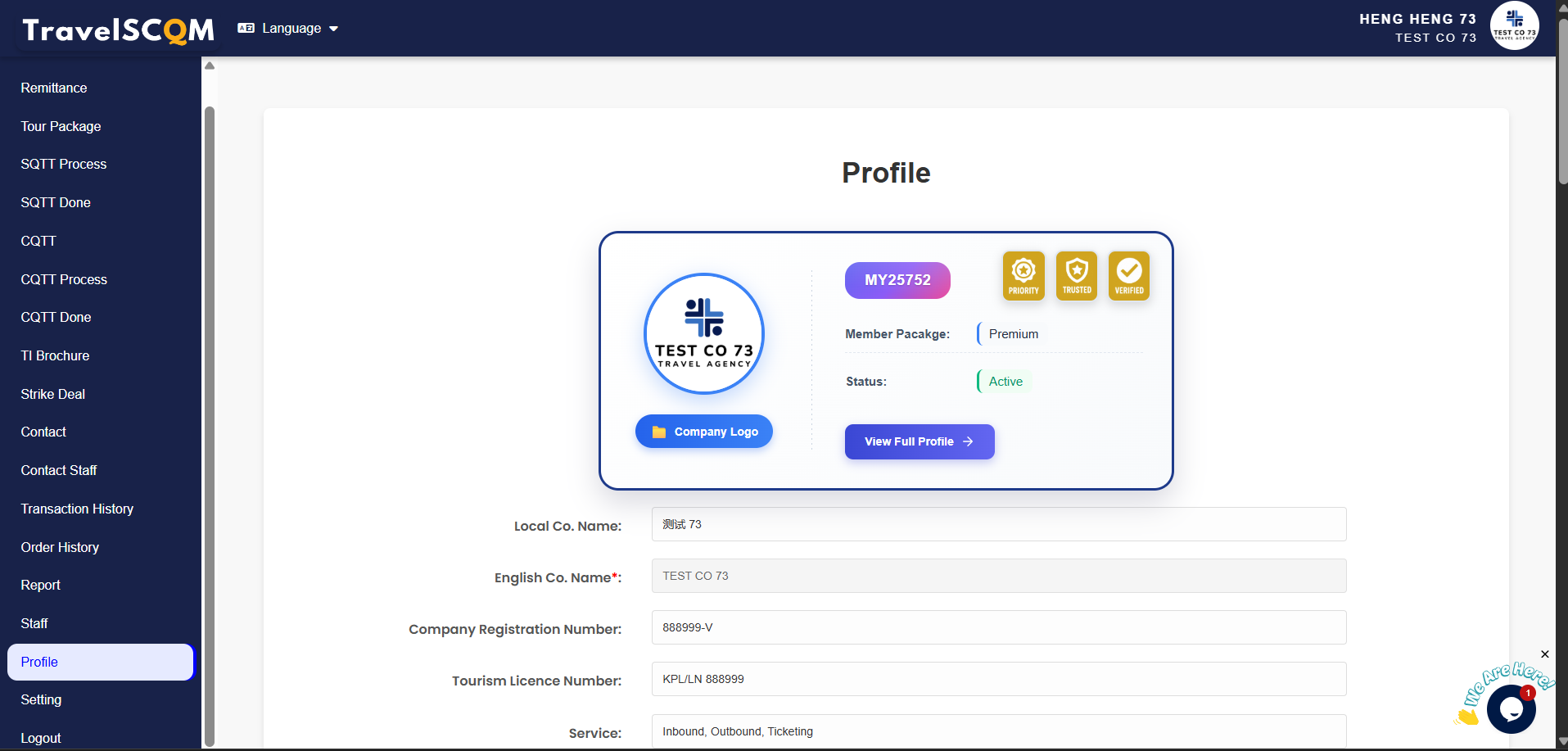Open the Setting page

pyautogui.click(x=41, y=699)
